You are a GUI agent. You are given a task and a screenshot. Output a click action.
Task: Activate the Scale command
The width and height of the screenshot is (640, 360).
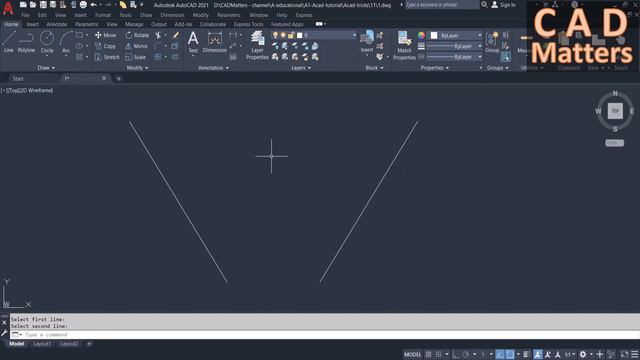136,57
